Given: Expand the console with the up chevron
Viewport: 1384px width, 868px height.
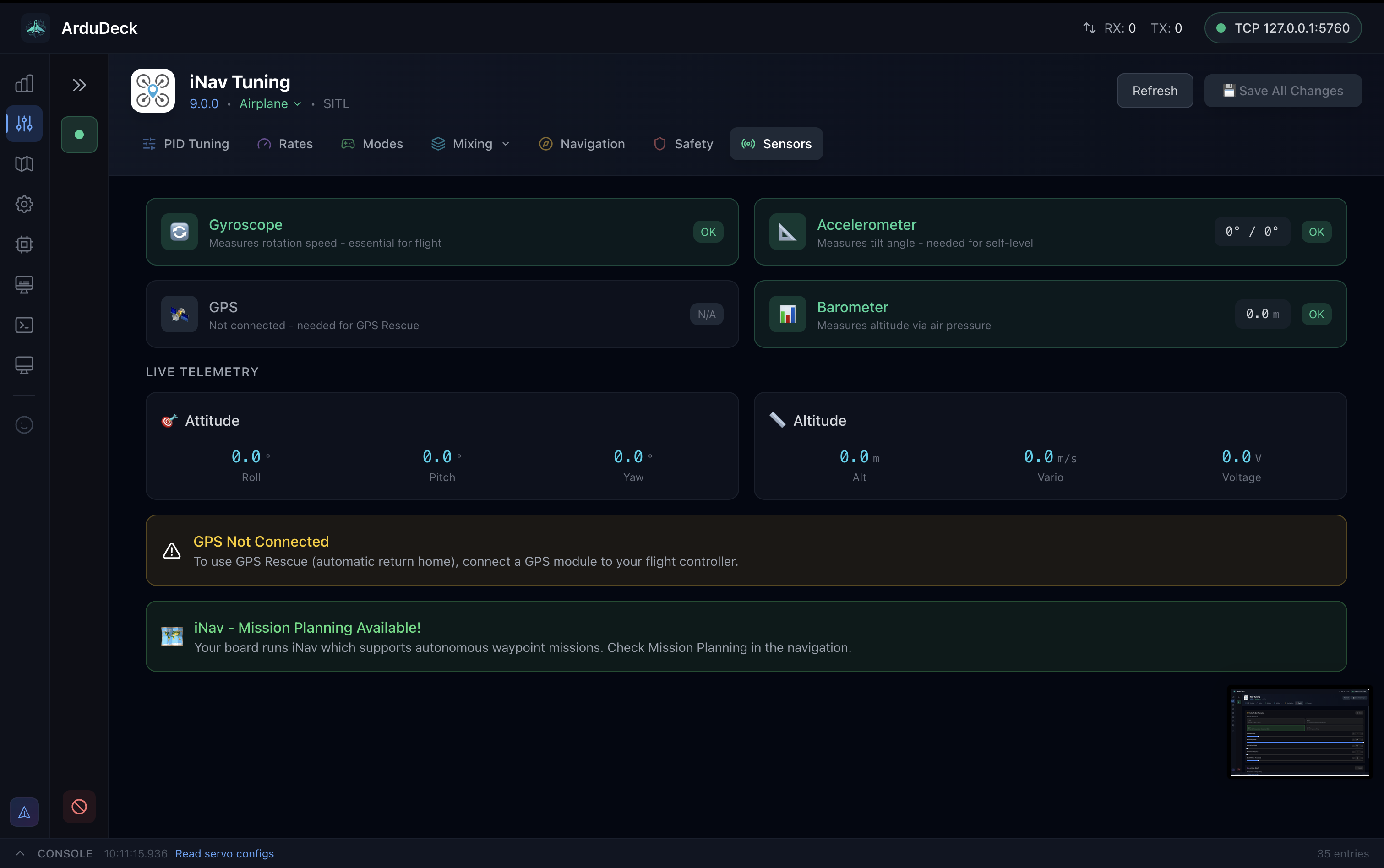Looking at the screenshot, I should 20,854.
